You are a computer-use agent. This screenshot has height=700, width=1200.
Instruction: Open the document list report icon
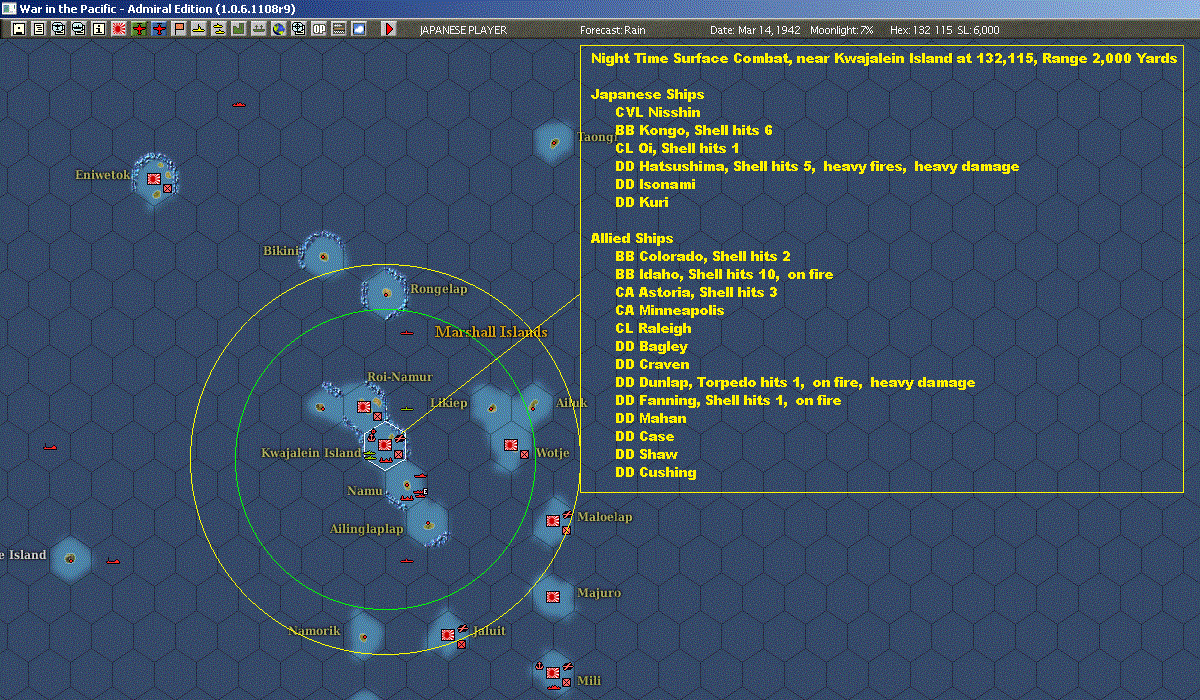(x=39, y=29)
